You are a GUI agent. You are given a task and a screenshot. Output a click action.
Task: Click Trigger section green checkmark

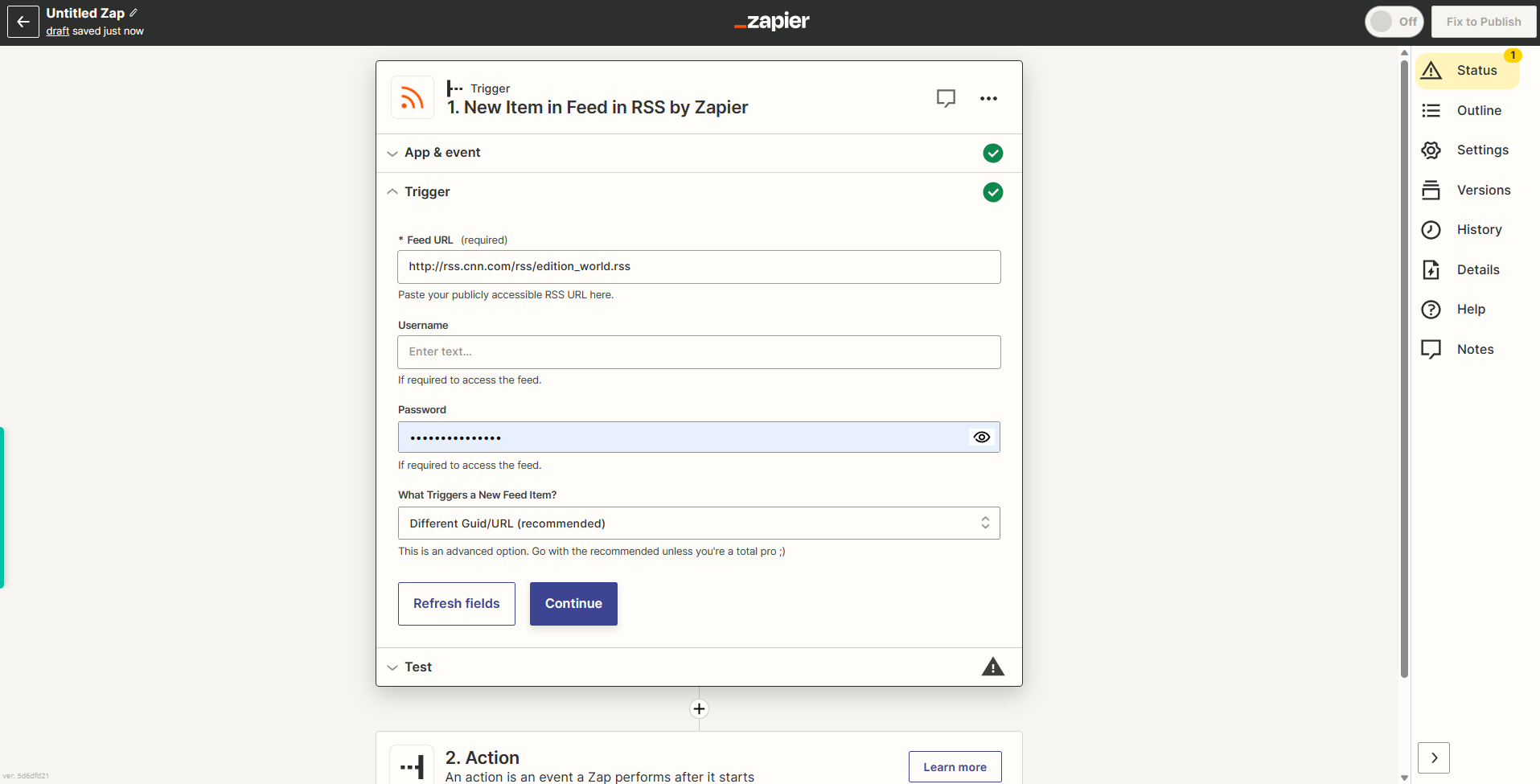click(x=993, y=192)
